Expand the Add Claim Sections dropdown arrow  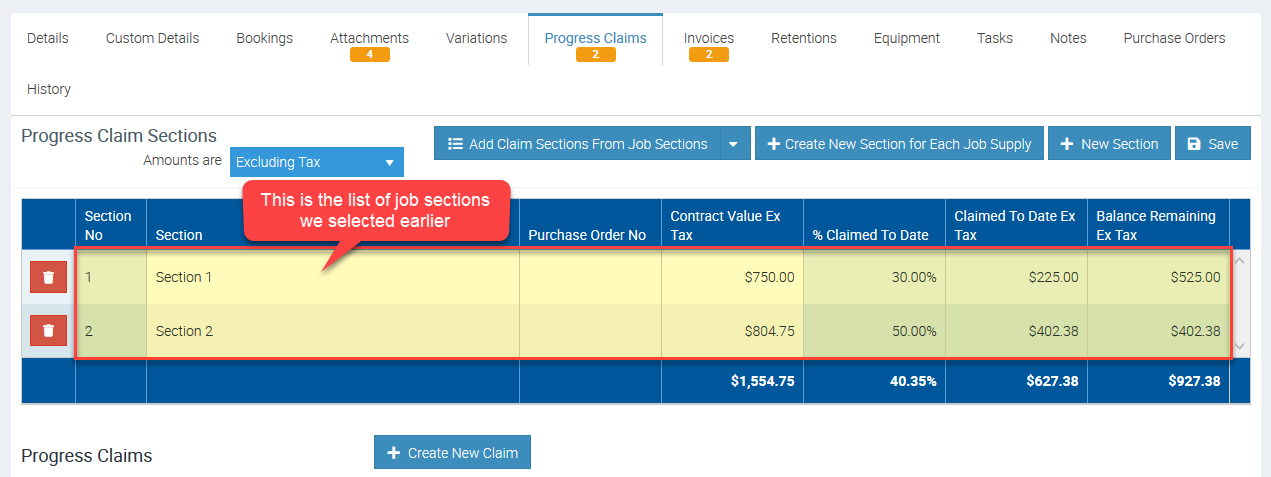click(733, 143)
